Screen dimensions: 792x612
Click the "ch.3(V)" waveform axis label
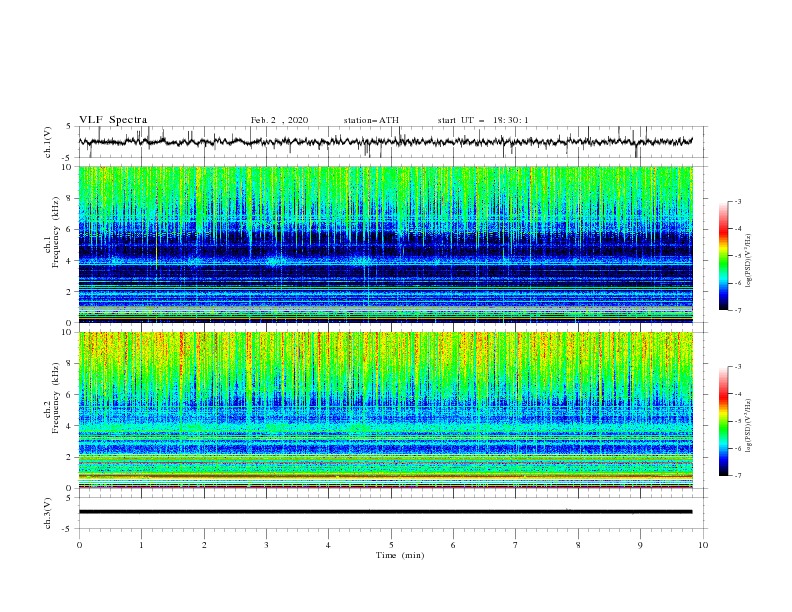coord(48,514)
